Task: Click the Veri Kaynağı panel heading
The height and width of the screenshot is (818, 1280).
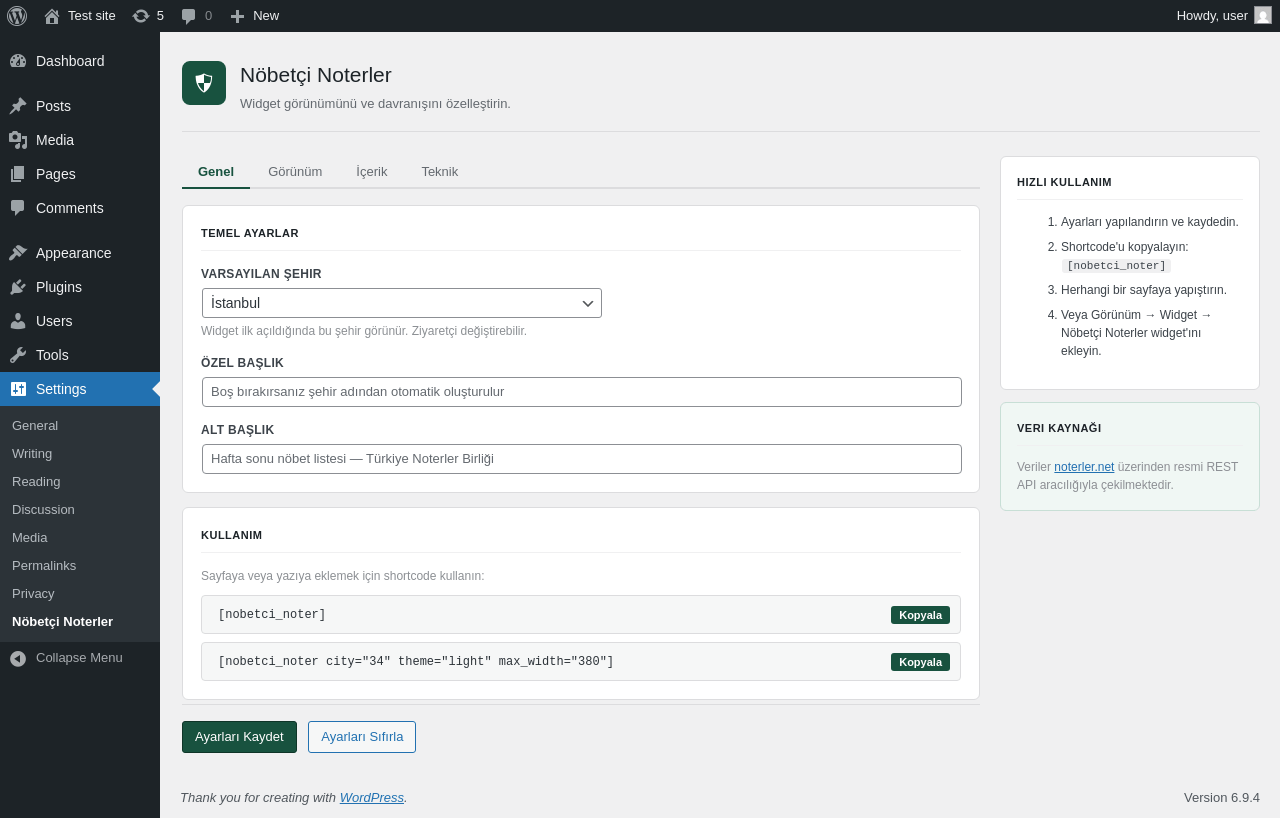Action: pos(1059,428)
